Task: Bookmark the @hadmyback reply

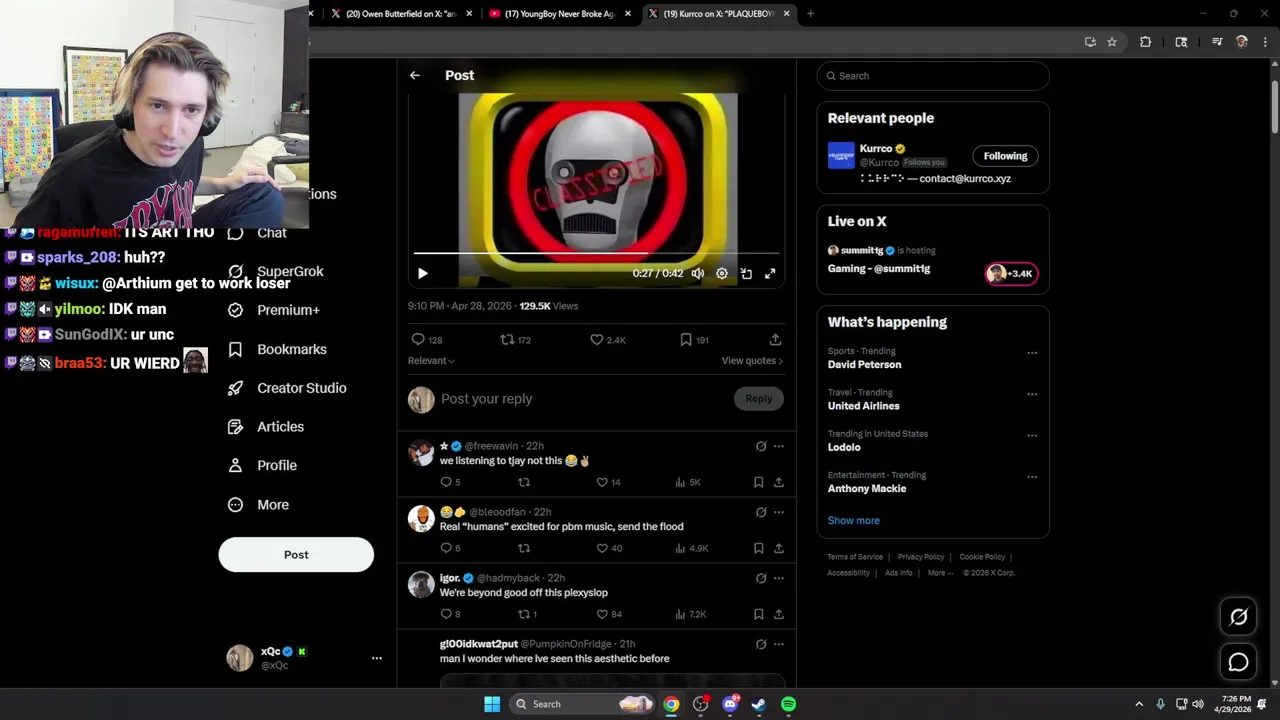Action: [758, 614]
